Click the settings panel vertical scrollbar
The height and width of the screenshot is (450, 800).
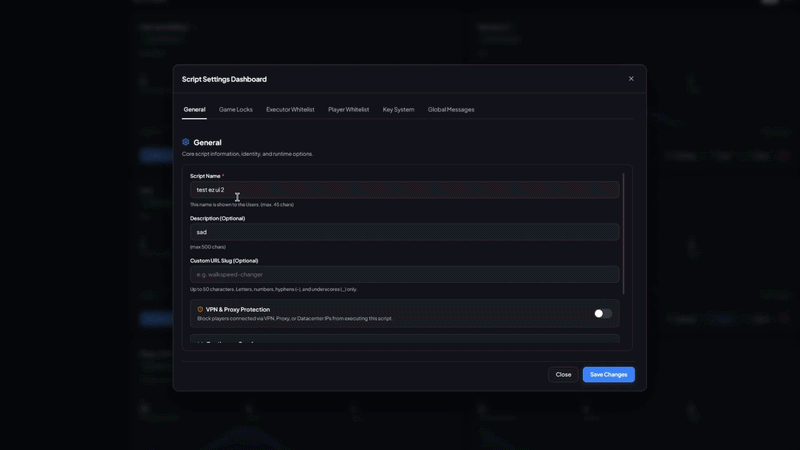623,234
